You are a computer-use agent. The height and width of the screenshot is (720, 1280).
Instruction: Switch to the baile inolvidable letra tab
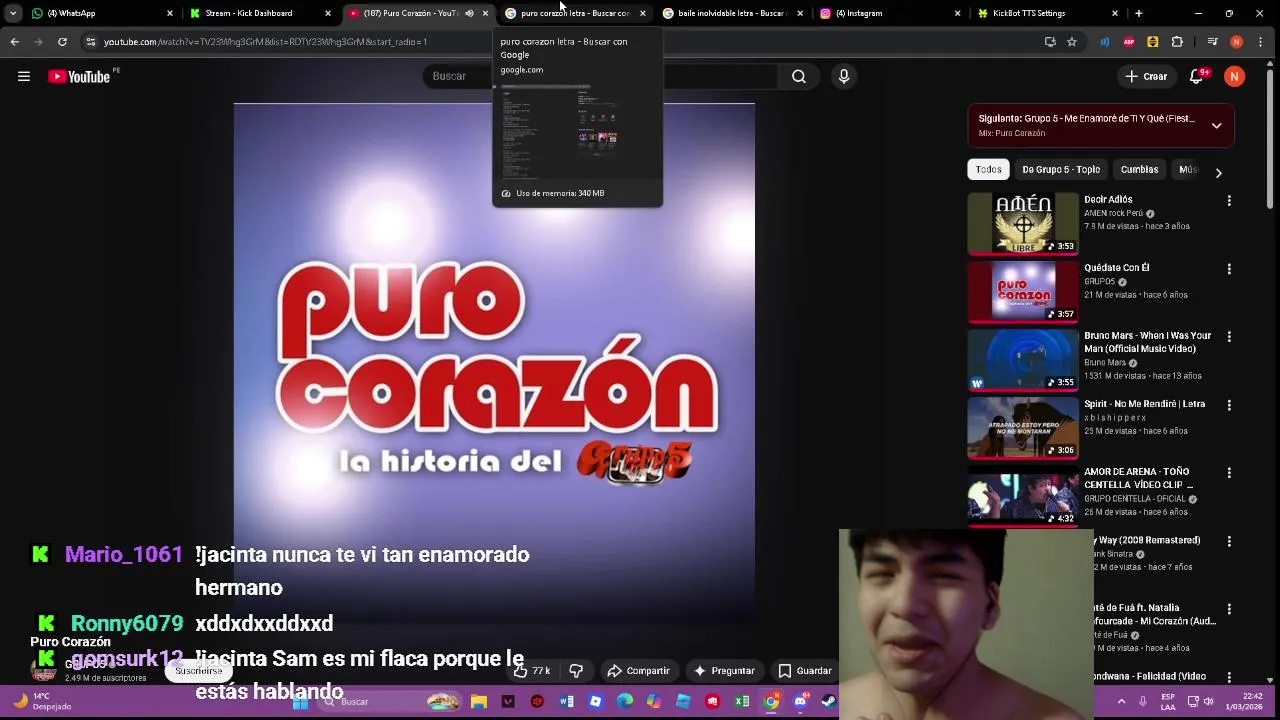pyautogui.click(x=731, y=13)
